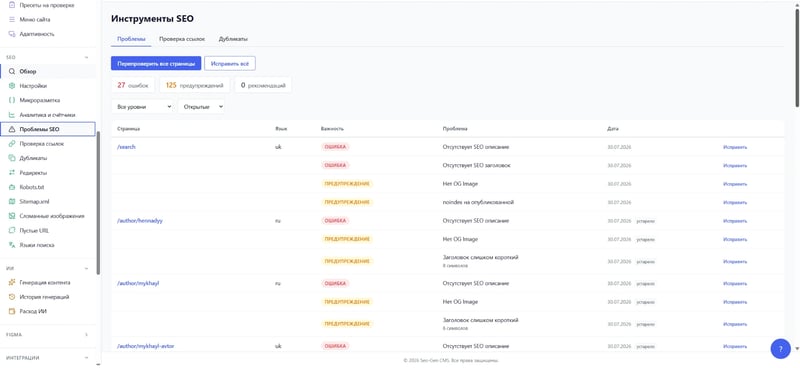Image resolution: width=800 pixels, height=368 pixels.
Task: Switch to the Дубликаты tab
Action: click(x=233, y=39)
